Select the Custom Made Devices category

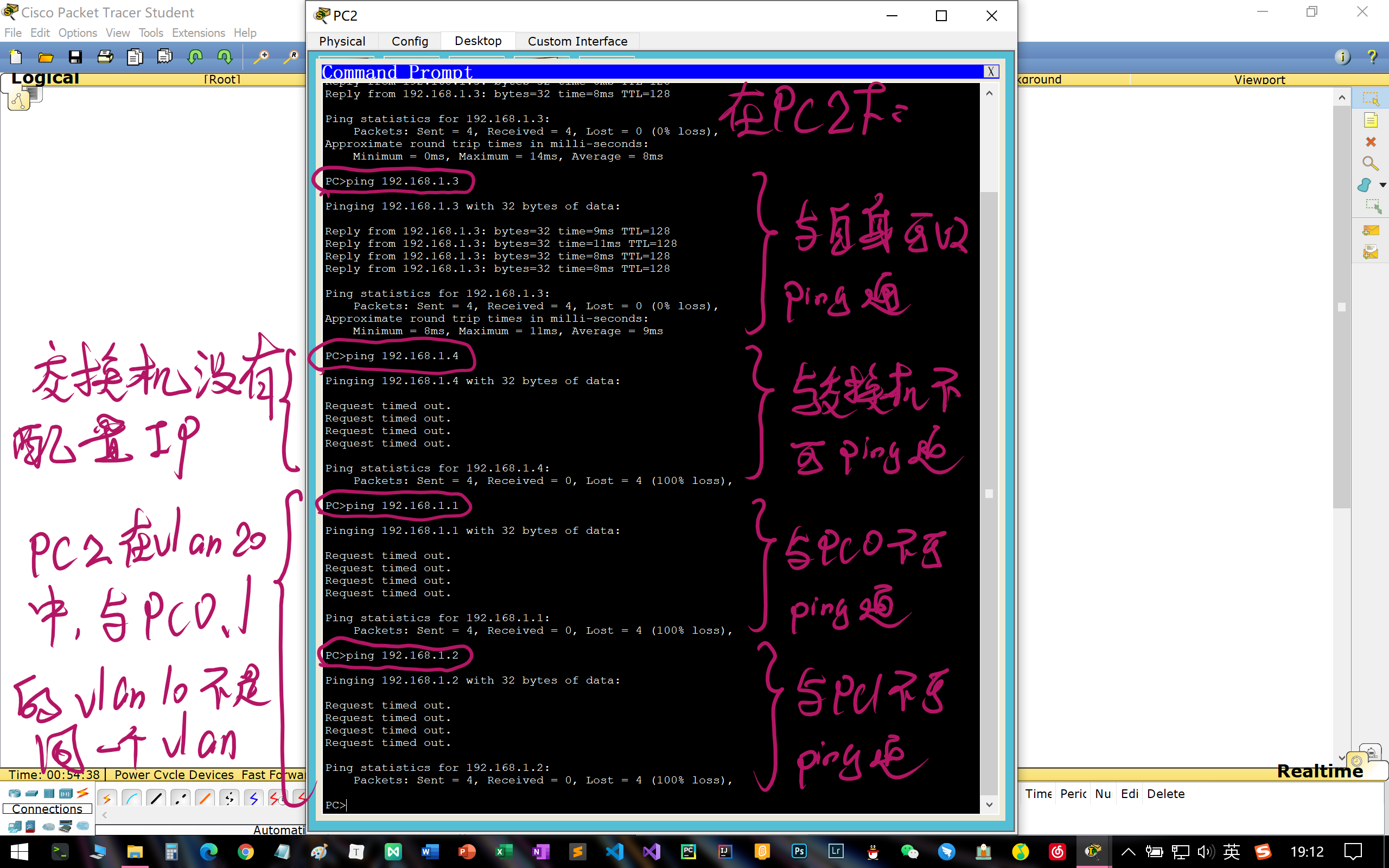click(x=66, y=827)
